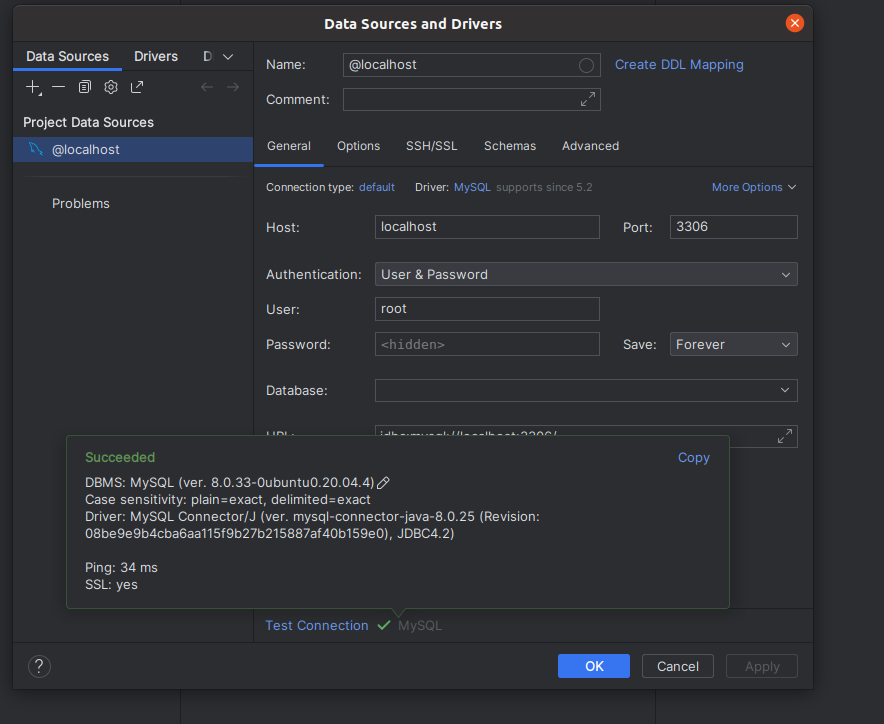The height and width of the screenshot is (724, 884).
Task: Edit DBMS version with pencil icon
Action: click(x=383, y=483)
